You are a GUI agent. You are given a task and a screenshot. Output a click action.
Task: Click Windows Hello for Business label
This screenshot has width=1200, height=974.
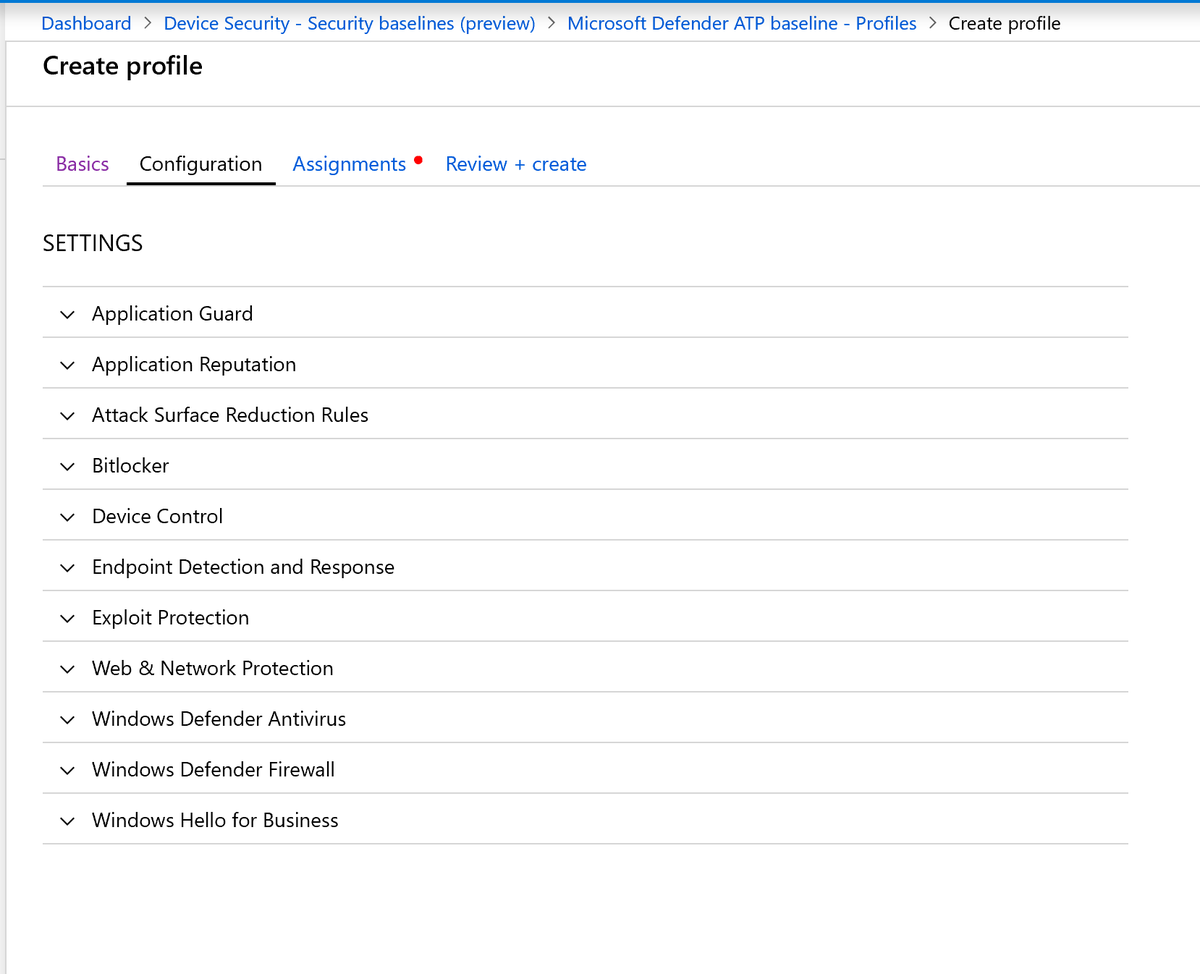pyautogui.click(x=215, y=820)
